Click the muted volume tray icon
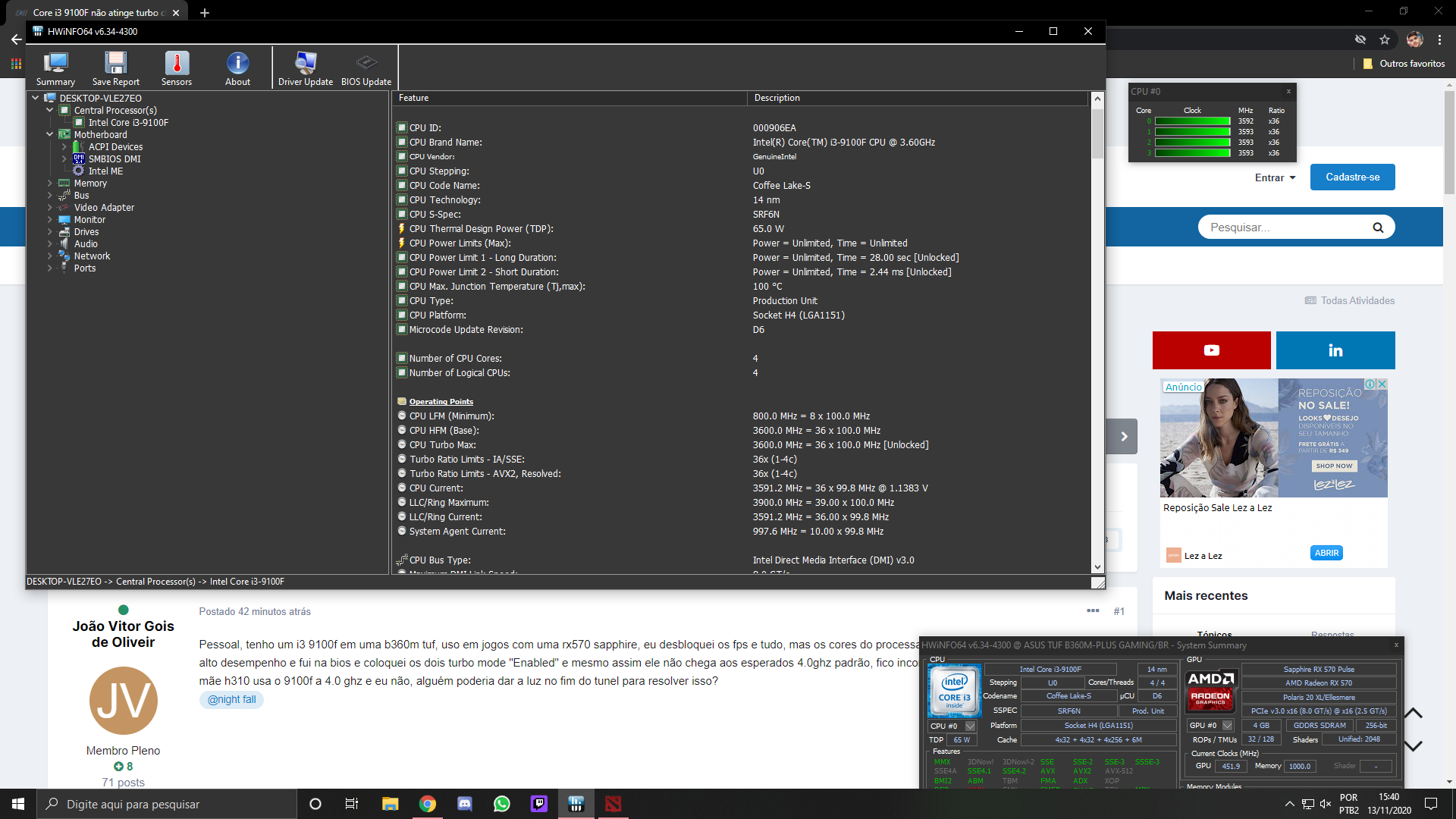Image resolution: width=1456 pixels, height=819 pixels. (1326, 804)
